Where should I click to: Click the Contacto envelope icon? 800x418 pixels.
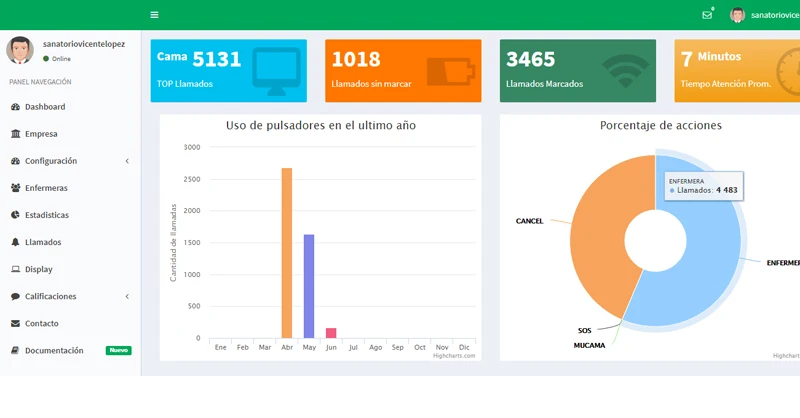pyautogui.click(x=15, y=323)
